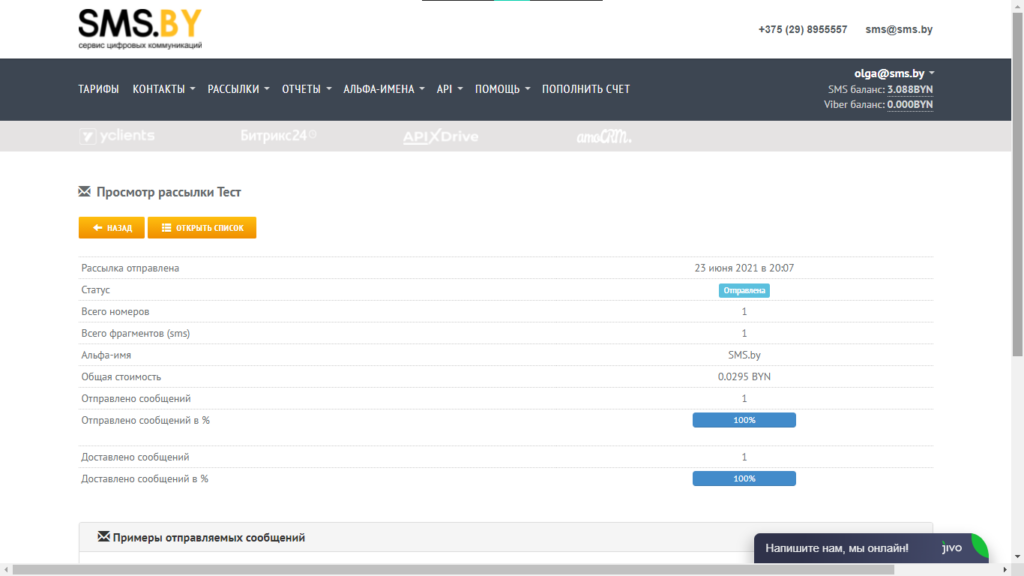Click the sent messages 100% progress bar
This screenshot has height=576, width=1024.
(x=744, y=420)
